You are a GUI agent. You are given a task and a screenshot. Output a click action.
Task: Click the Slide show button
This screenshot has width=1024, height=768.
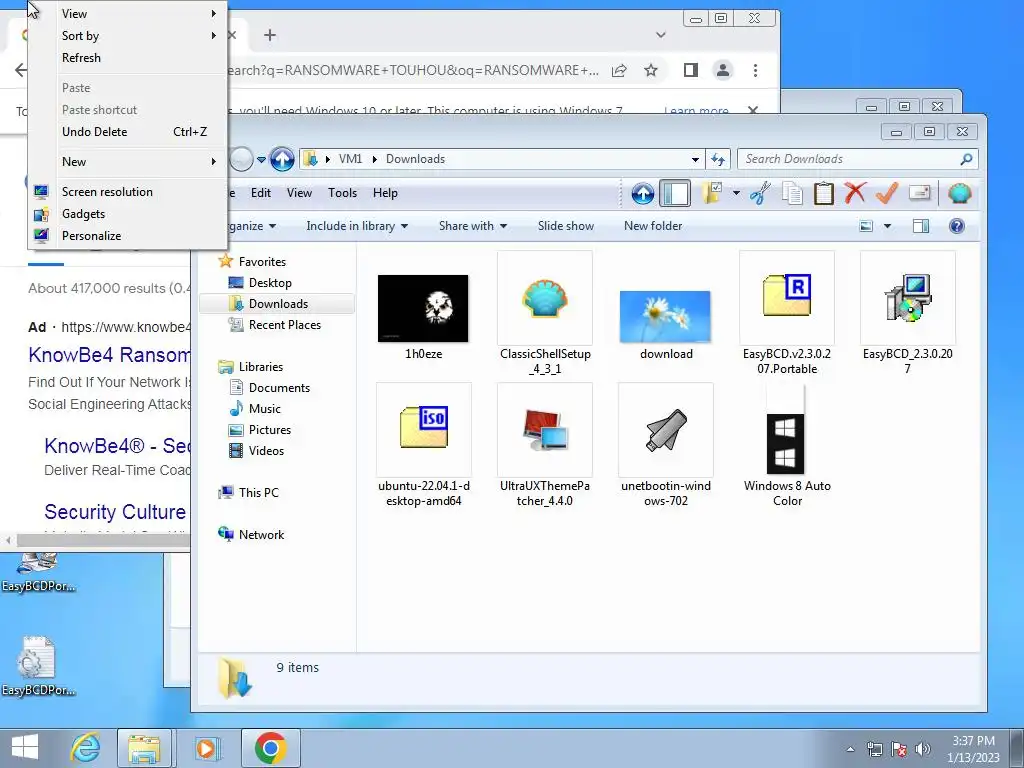(566, 226)
